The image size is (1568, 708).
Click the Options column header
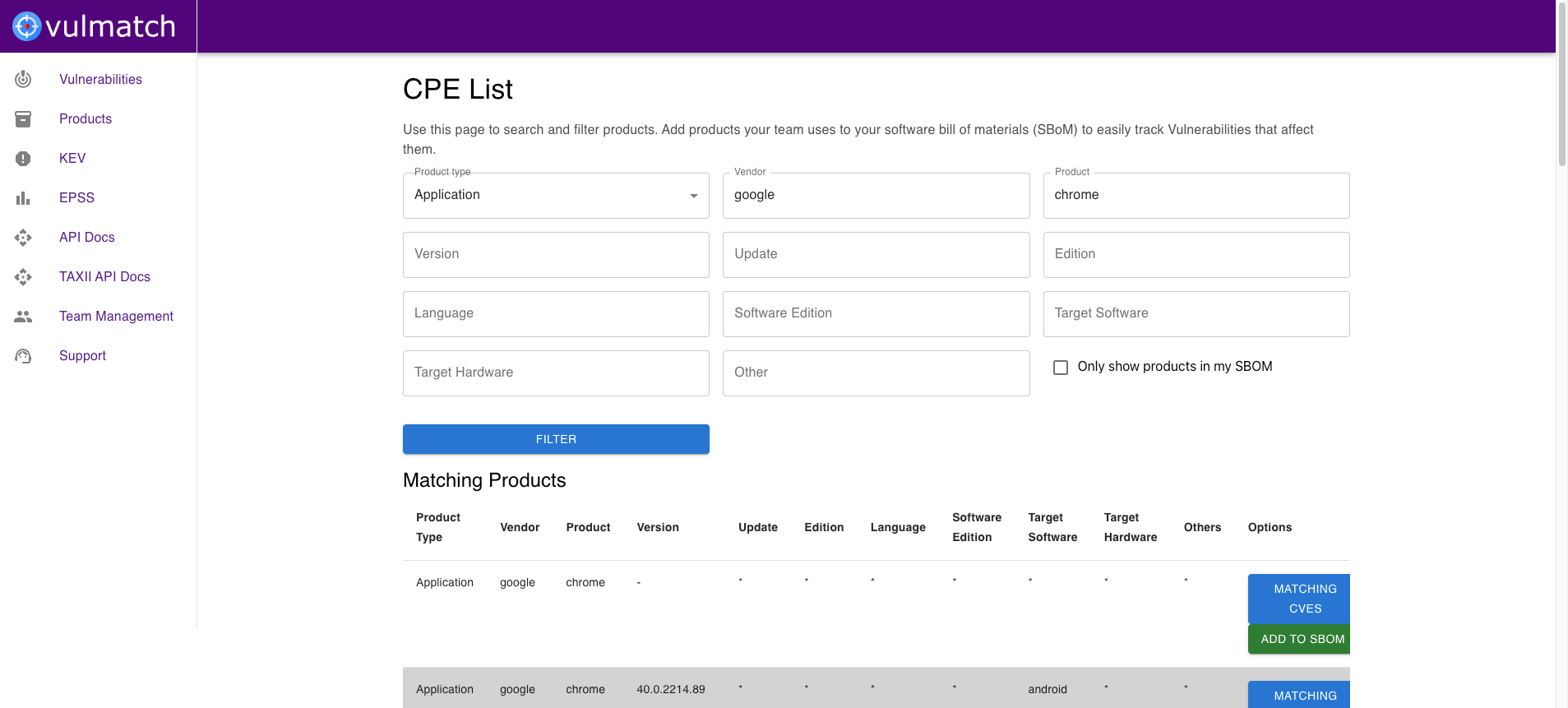(x=1270, y=527)
